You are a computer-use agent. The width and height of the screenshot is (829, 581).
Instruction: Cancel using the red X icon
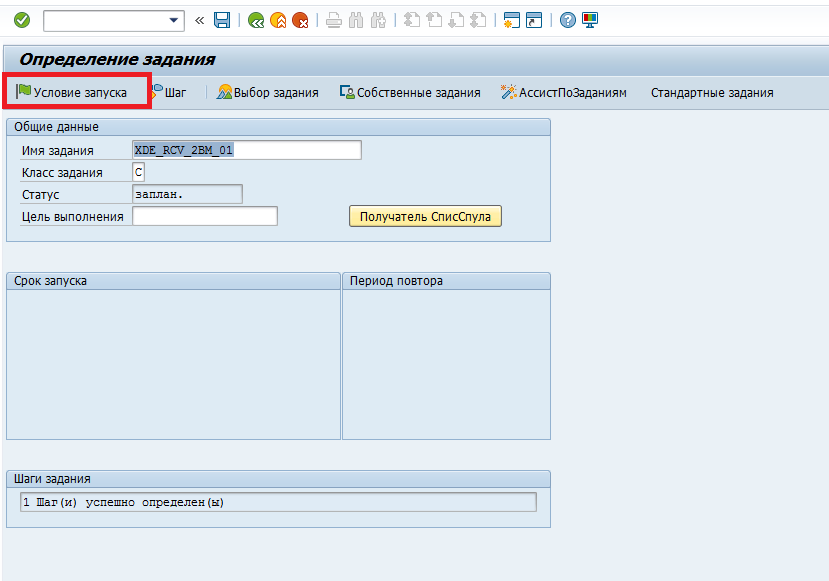300,20
